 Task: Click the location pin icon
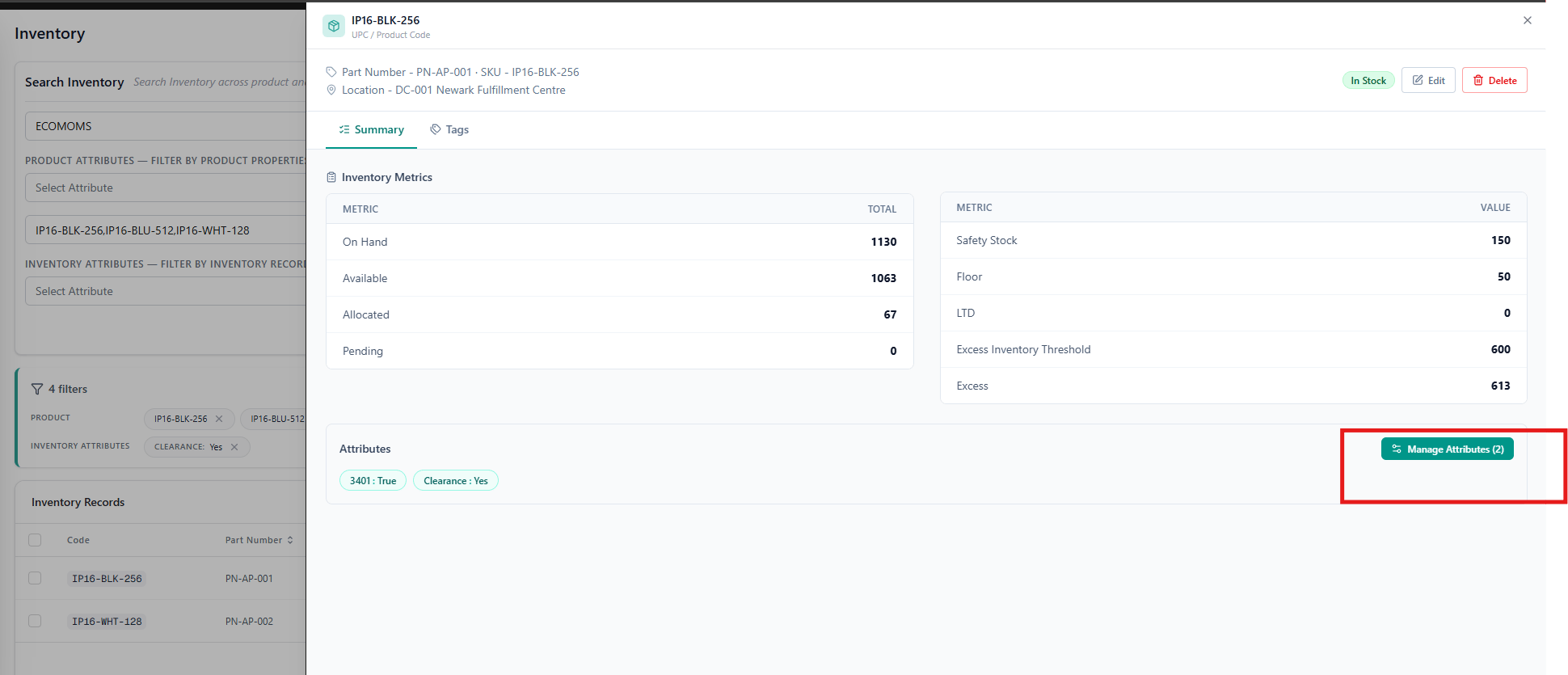[x=331, y=90]
